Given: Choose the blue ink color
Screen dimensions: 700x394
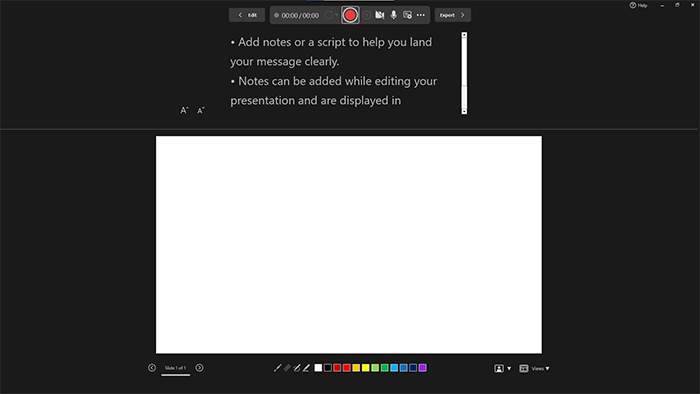Looking at the screenshot, I should tap(404, 368).
